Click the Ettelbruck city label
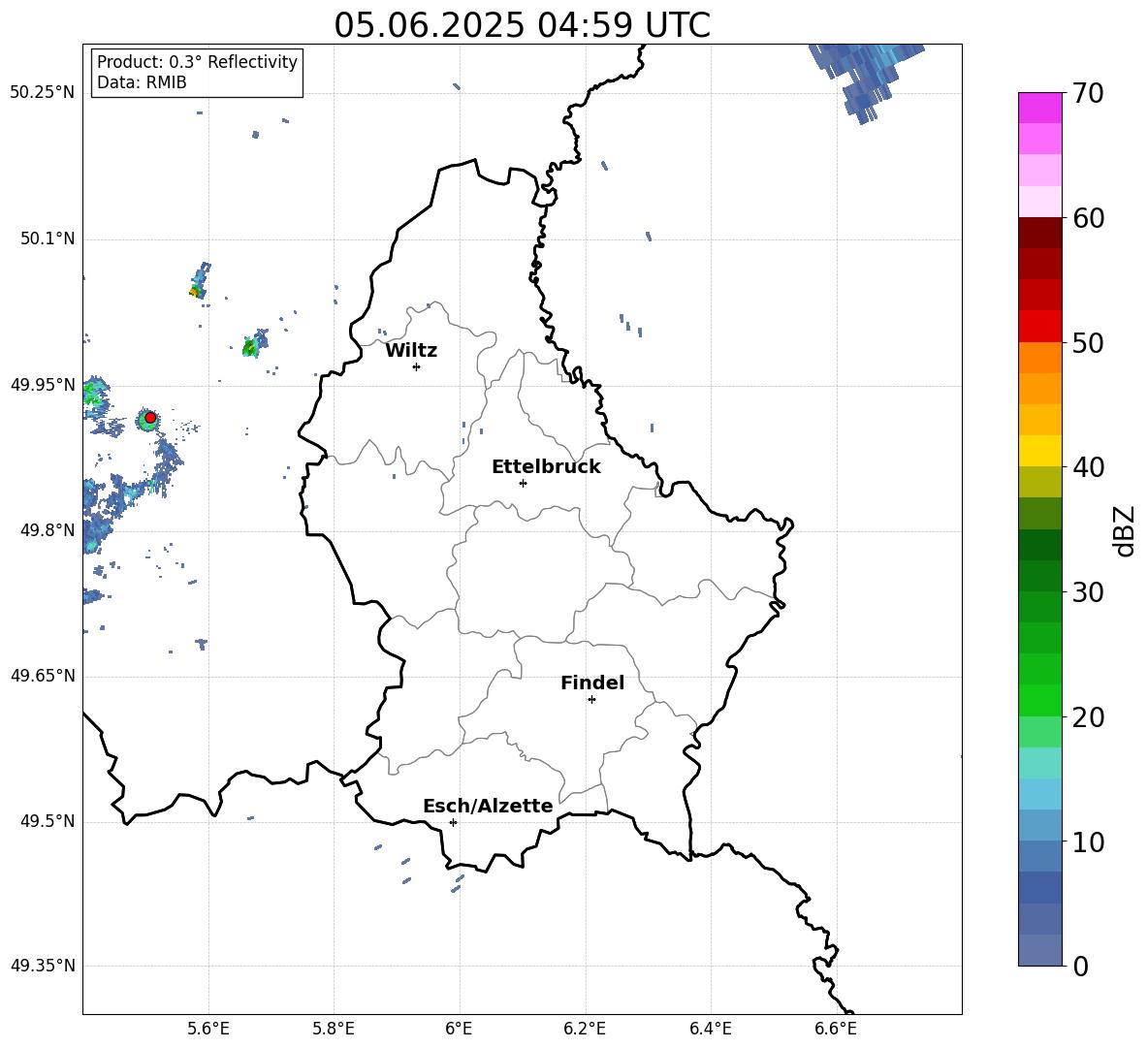The image size is (1148, 1048). (x=546, y=467)
